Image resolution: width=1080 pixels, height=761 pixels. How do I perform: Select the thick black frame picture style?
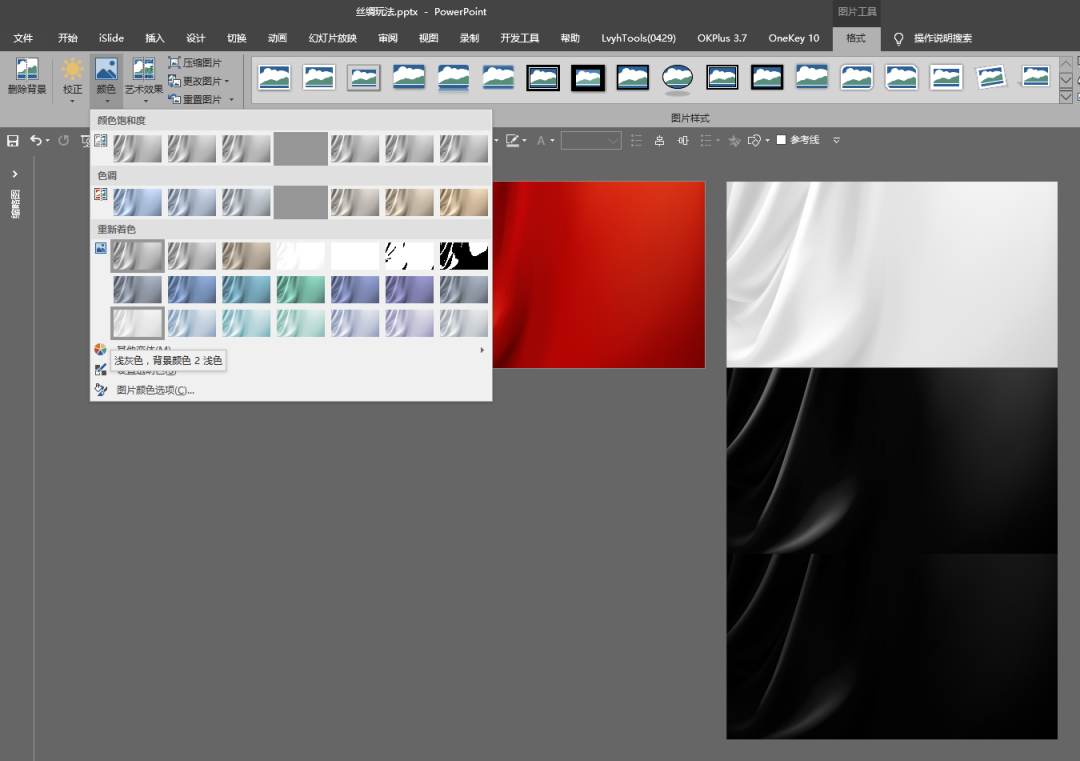coord(588,78)
